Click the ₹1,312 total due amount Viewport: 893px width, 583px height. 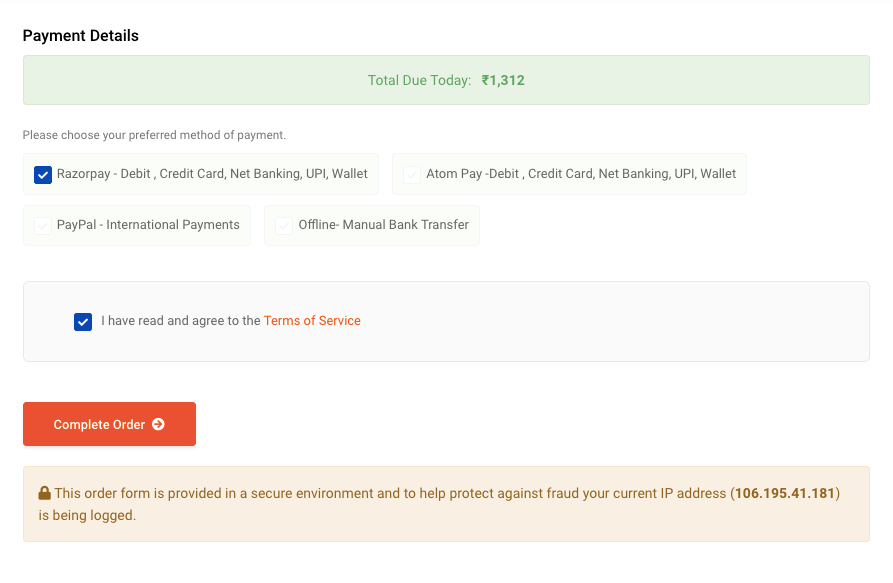pyautogui.click(x=503, y=81)
